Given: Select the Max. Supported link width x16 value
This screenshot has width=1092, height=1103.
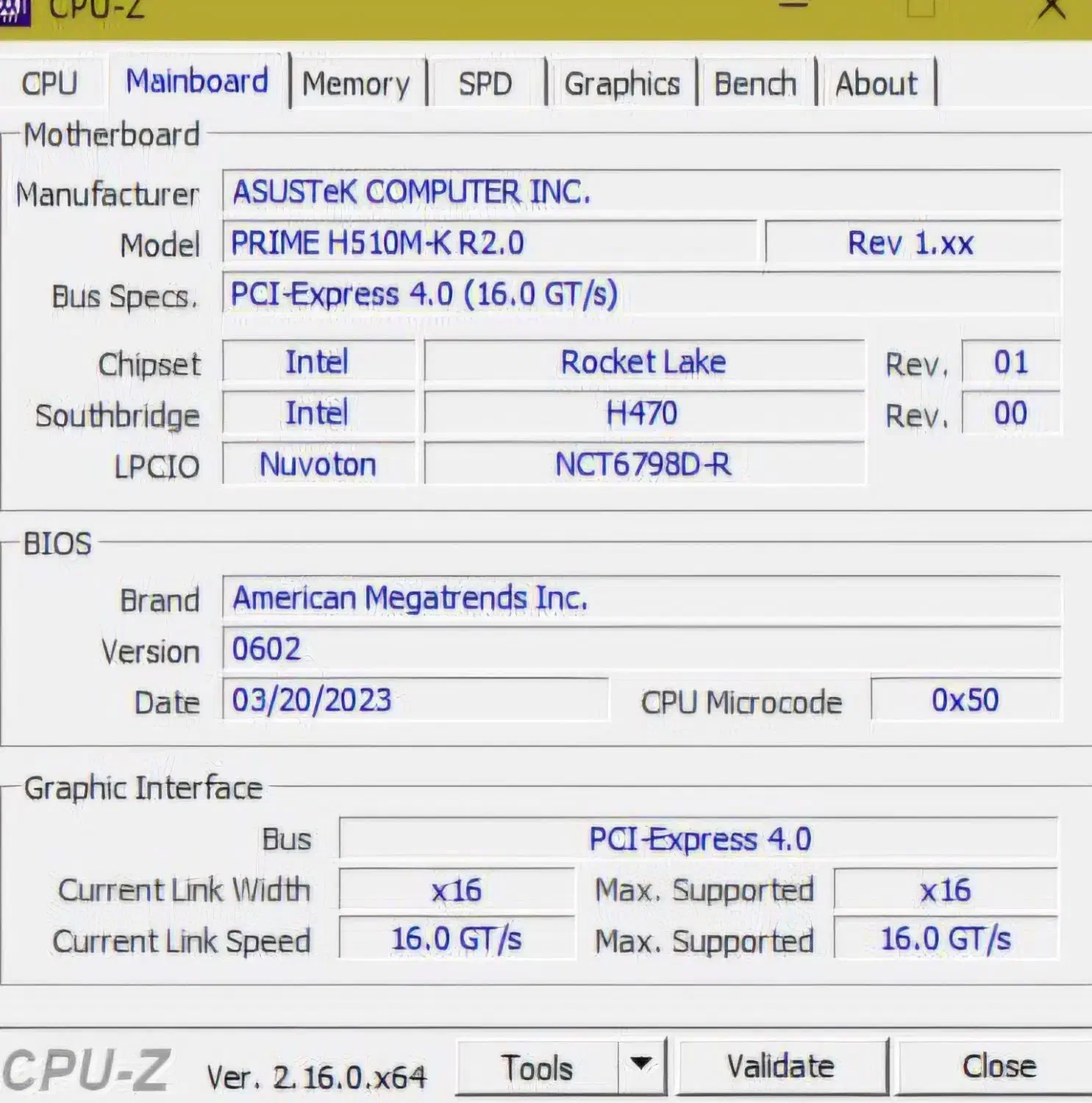Looking at the screenshot, I should pyautogui.click(x=946, y=890).
